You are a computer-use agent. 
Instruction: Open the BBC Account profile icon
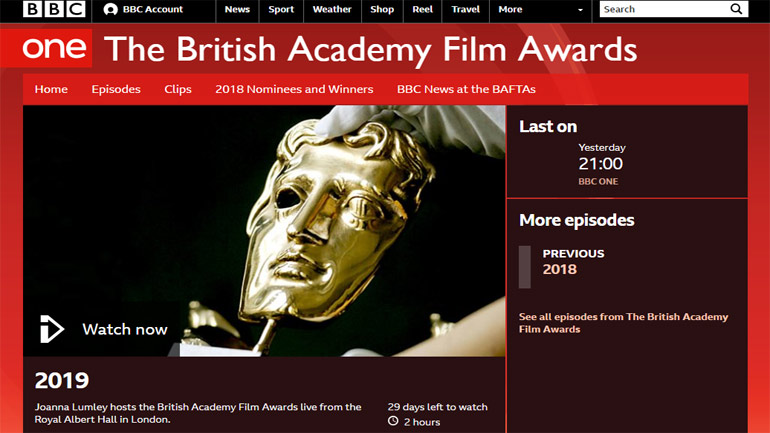(x=110, y=9)
